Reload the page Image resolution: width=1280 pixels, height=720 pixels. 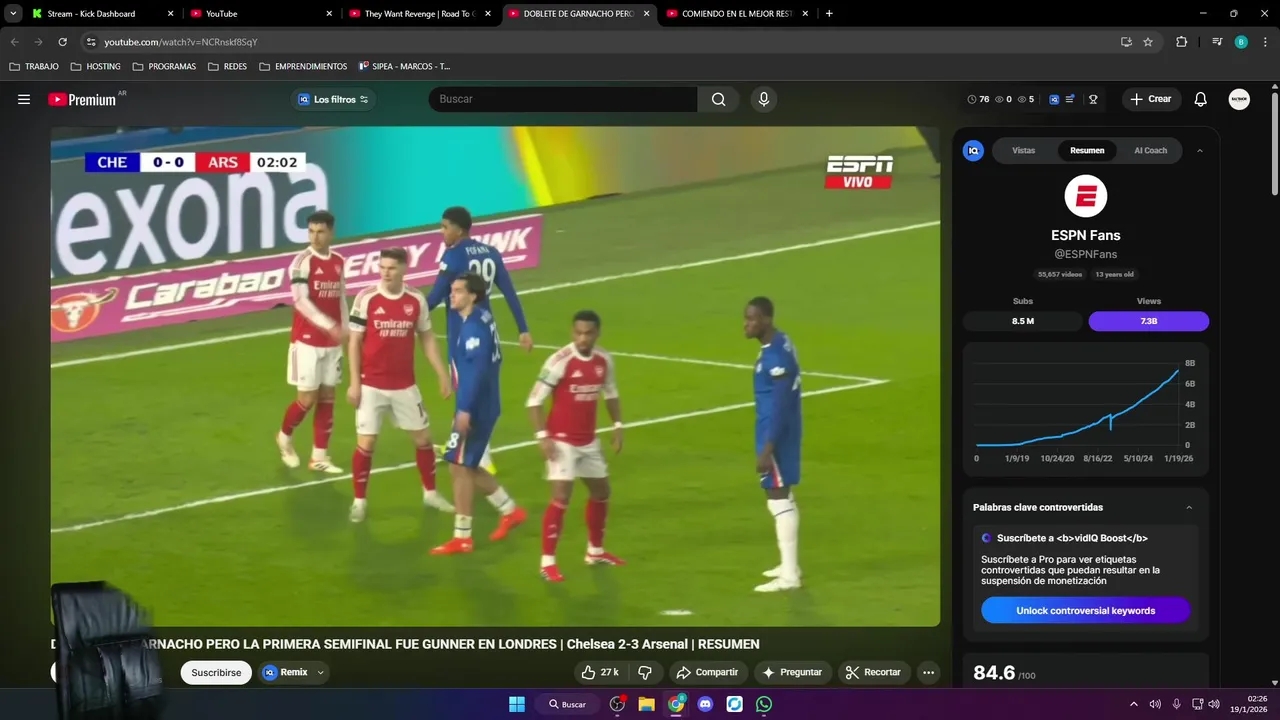62,42
